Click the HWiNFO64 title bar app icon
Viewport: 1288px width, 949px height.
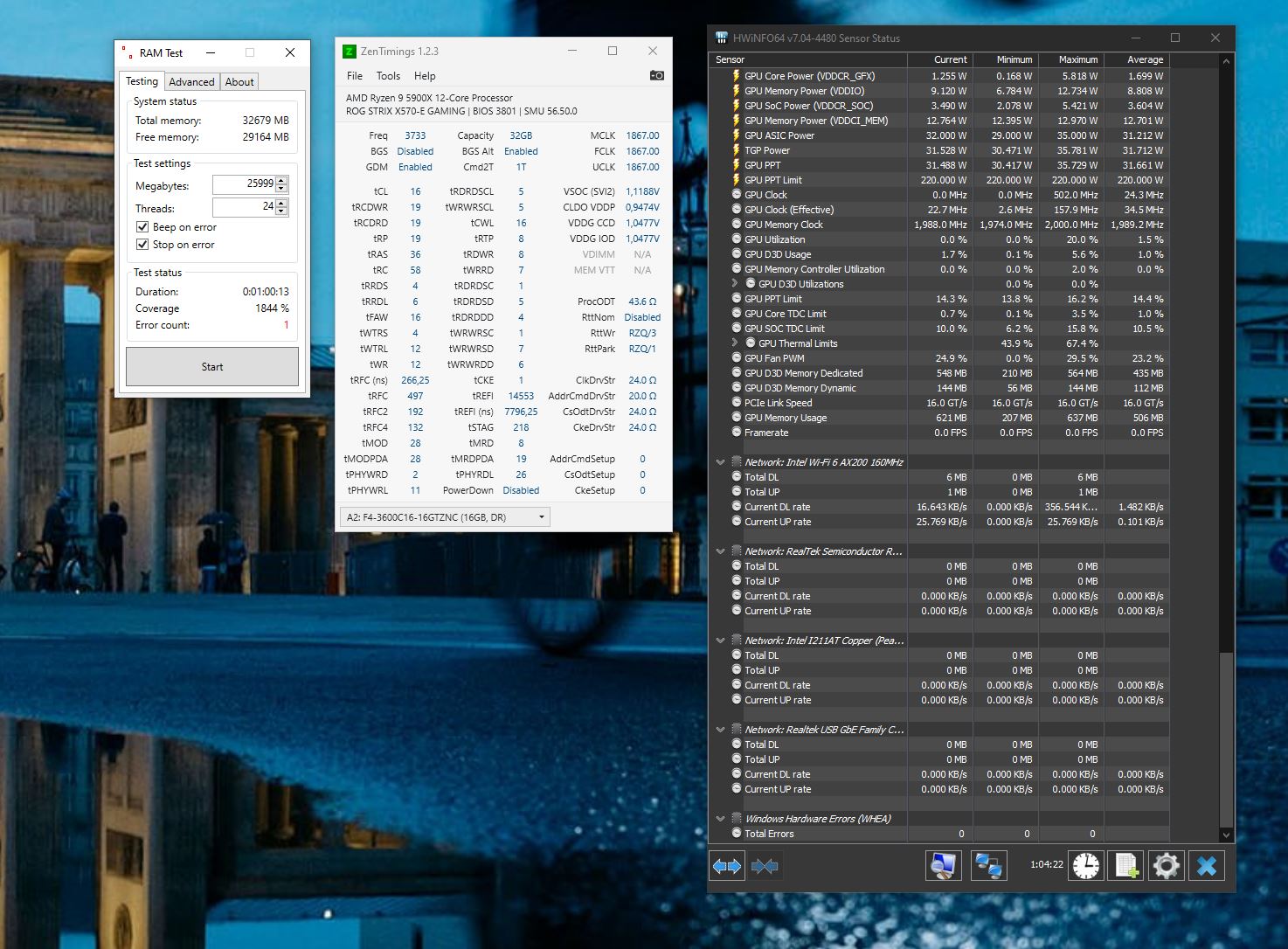(722, 38)
